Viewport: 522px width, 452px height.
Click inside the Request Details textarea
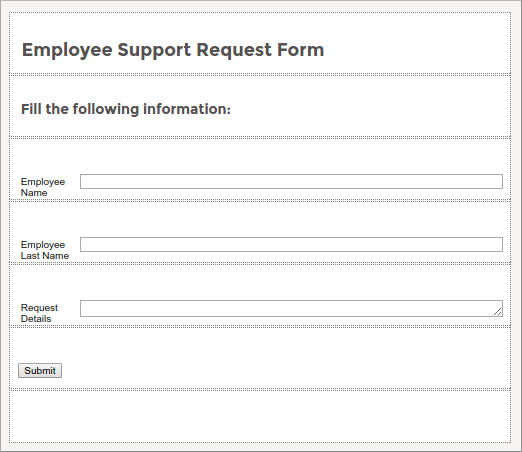tap(291, 308)
